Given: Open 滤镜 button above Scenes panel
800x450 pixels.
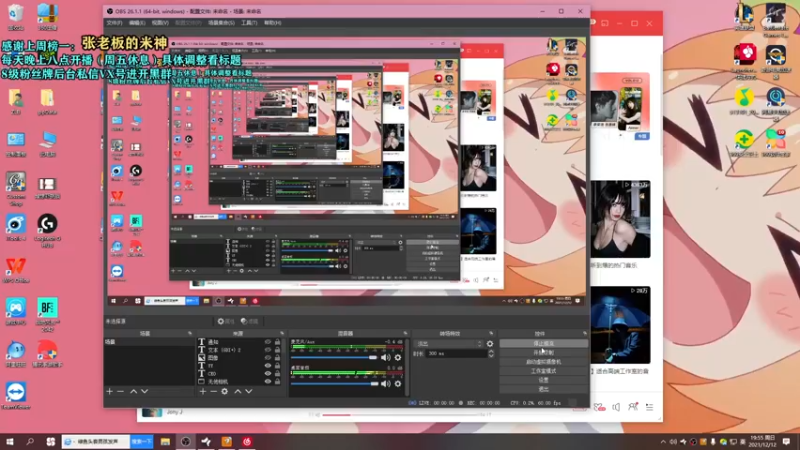Looking at the screenshot, I should (x=249, y=321).
